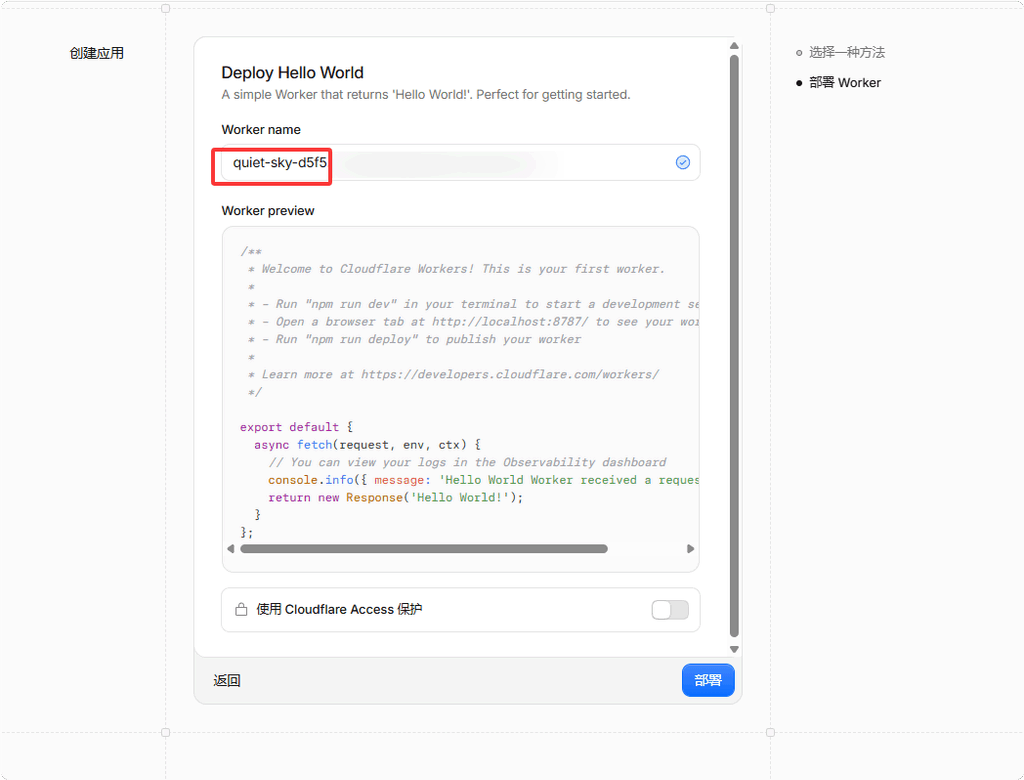Click the Deploy Hello World title

click(293, 73)
